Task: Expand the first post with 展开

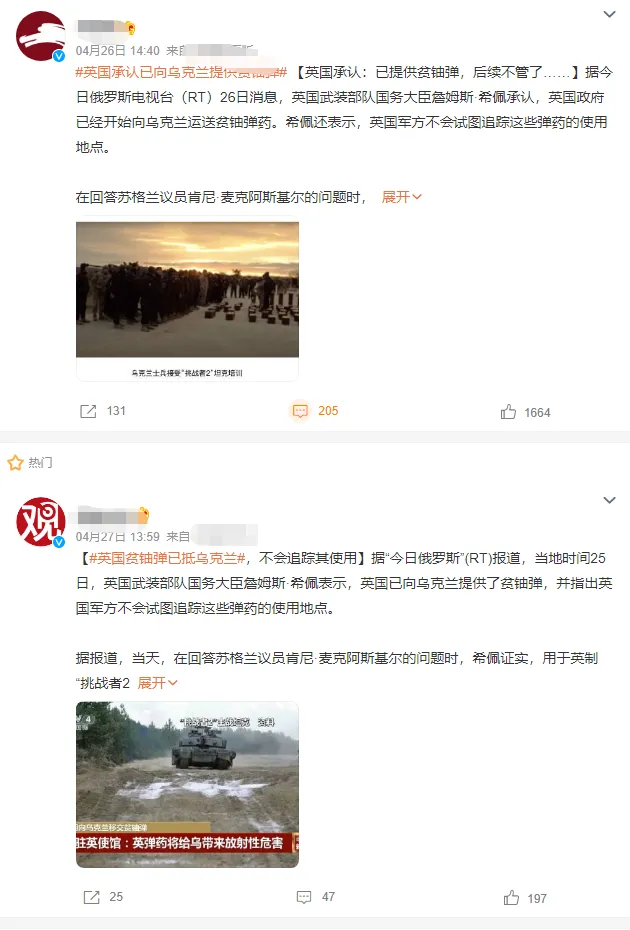Action: pos(401,197)
